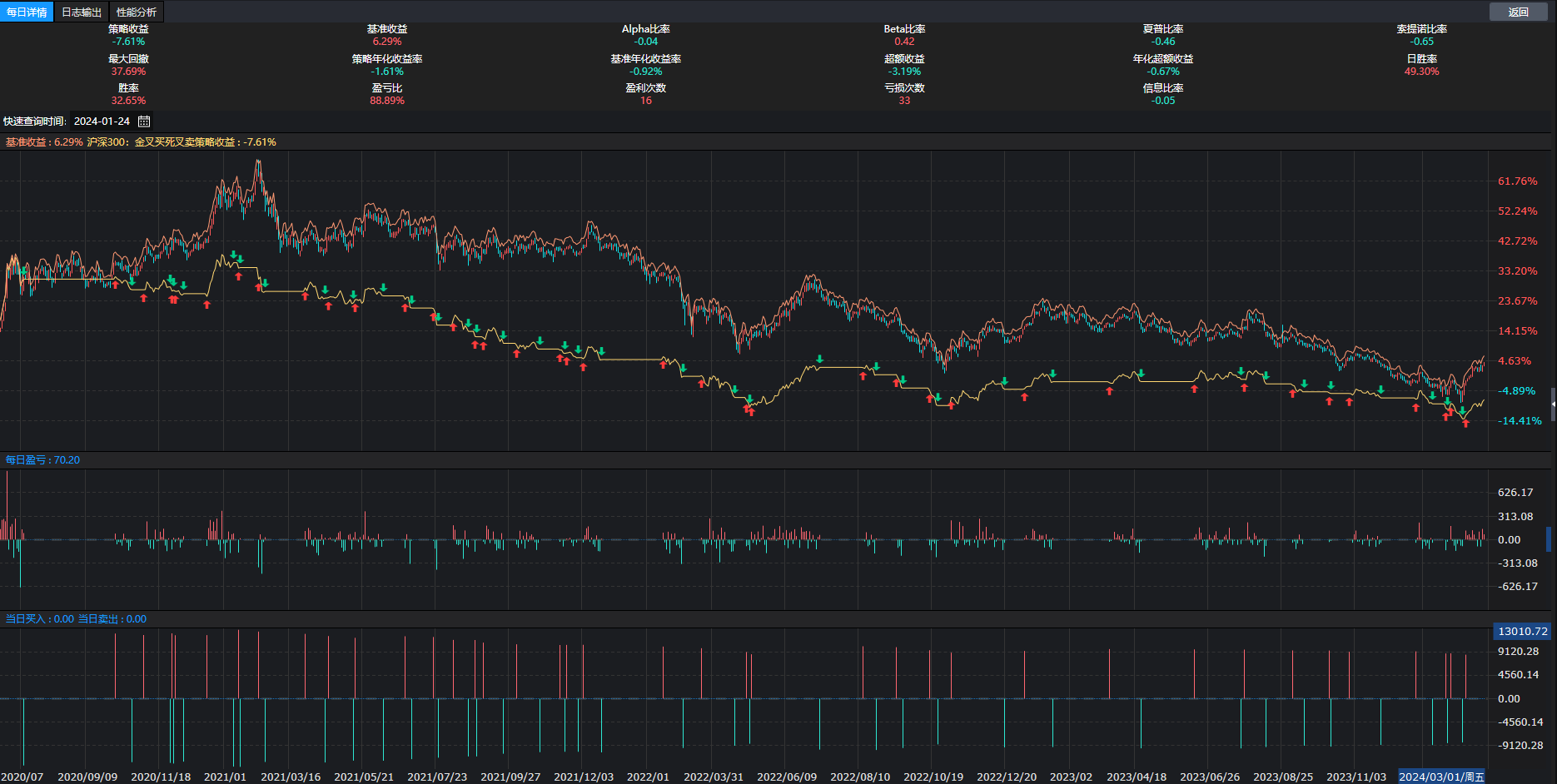The width and height of the screenshot is (1557, 784).
Task: Click the 最大回撤 statistic value 37.69%
Action: pyautogui.click(x=128, y=72)
